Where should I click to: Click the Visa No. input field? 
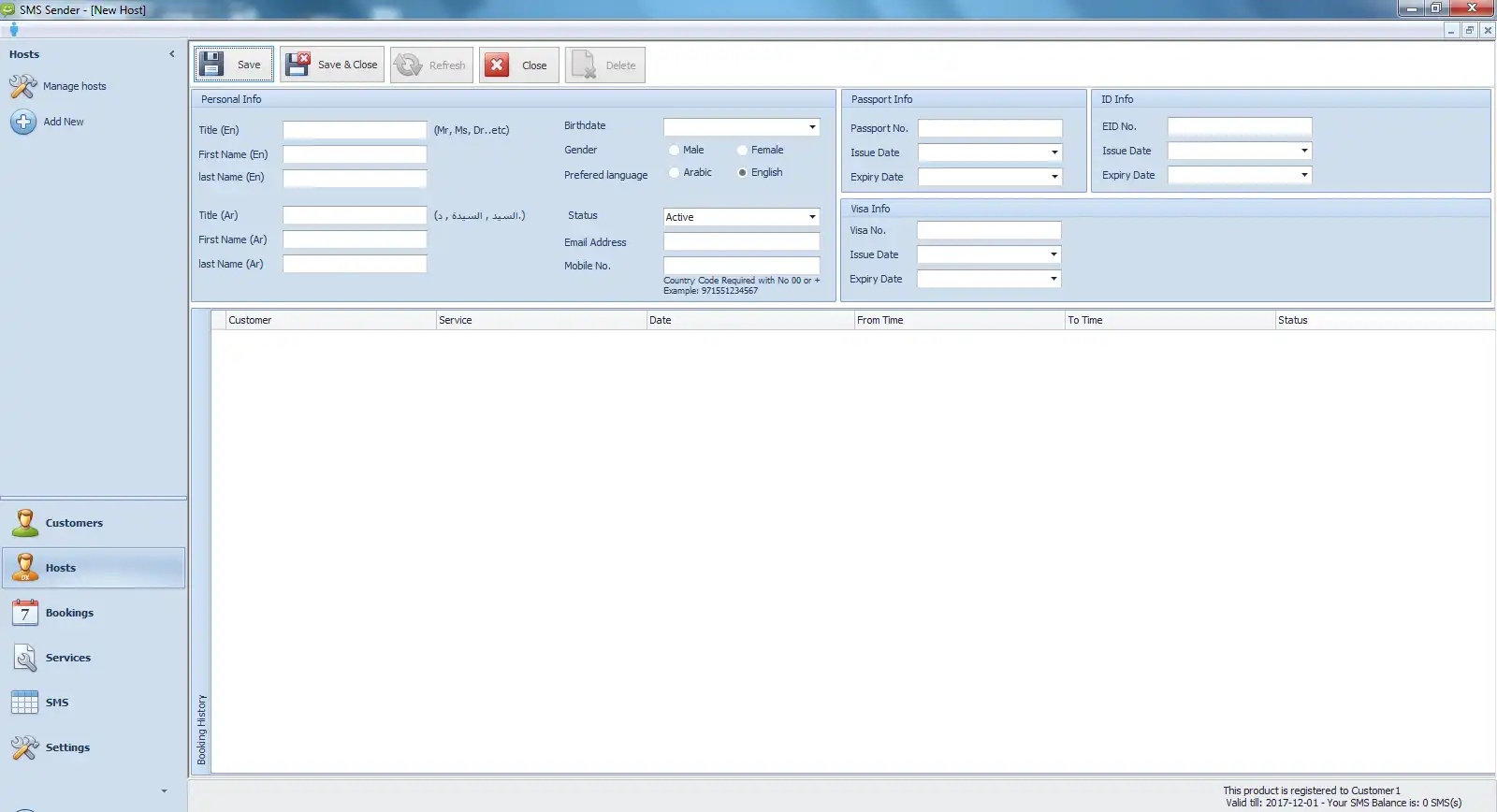tap(989, 230)
